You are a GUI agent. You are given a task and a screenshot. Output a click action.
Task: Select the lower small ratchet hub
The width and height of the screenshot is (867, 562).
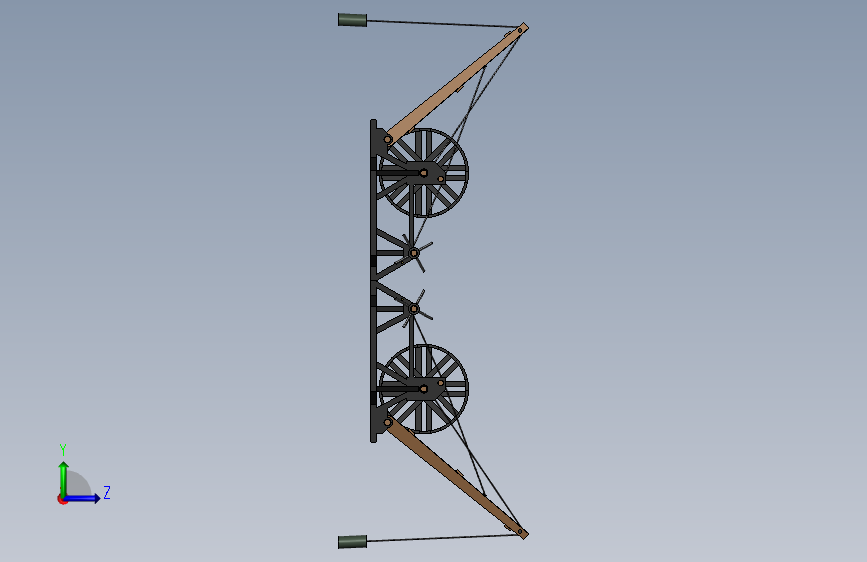click(x=414, y=309)
